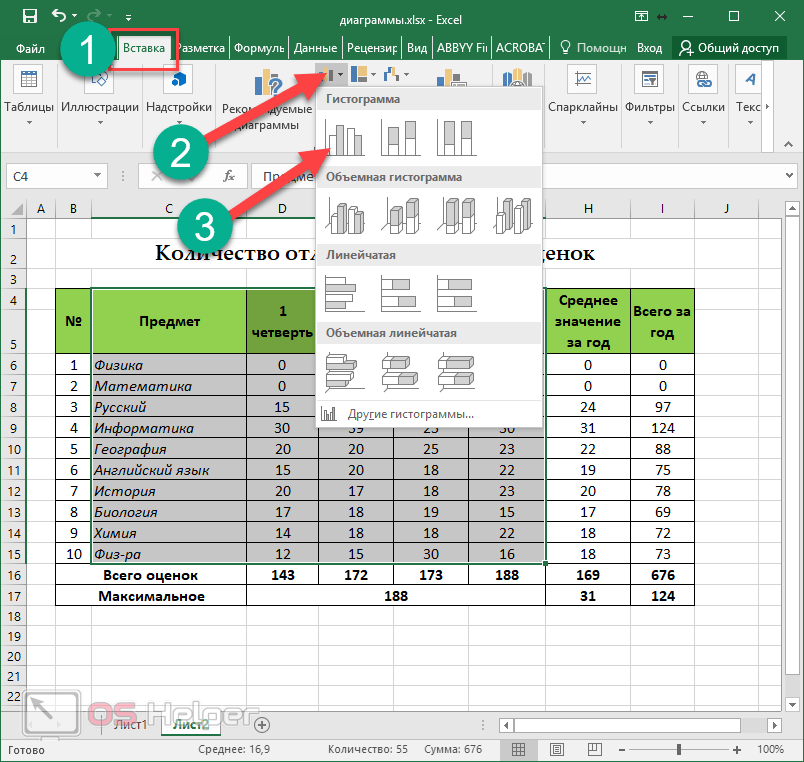Add a new sheet with plus button
This screenshot has height=762, width=804.
[262, 723]
